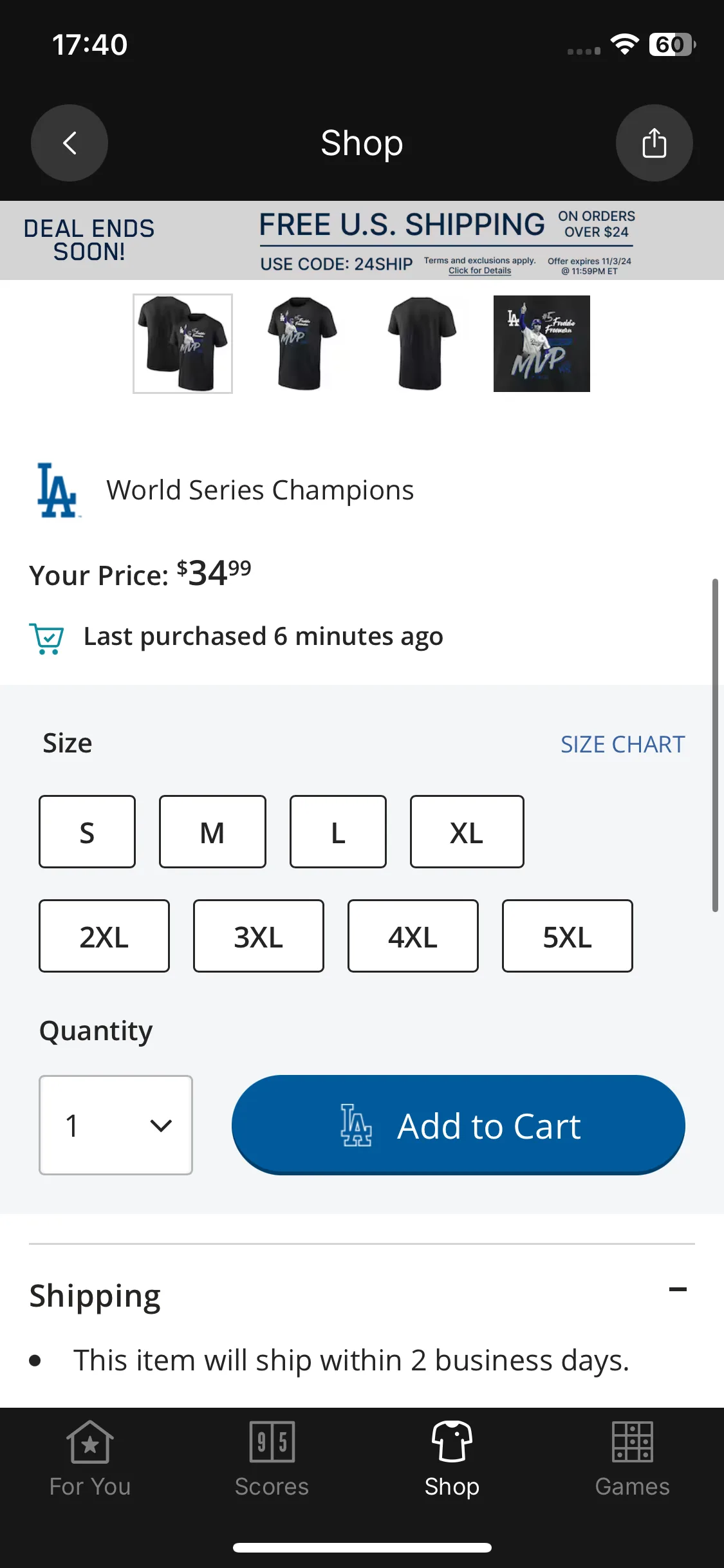This screenshot has width=724, height=1568.
Task: Tap the back arrow button
Action: [x=70, y=143]
